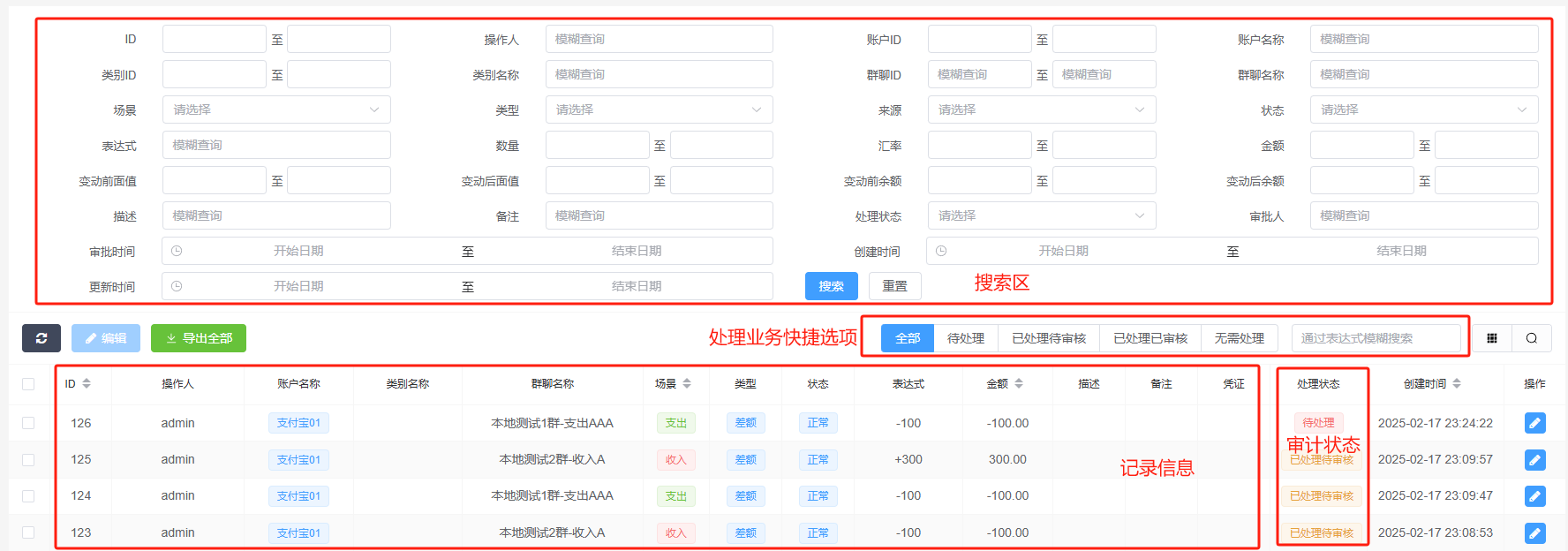Click 300.00 amount in row 125
1568x551 pixels.
pyautogui.click(x=1007, y=459)
